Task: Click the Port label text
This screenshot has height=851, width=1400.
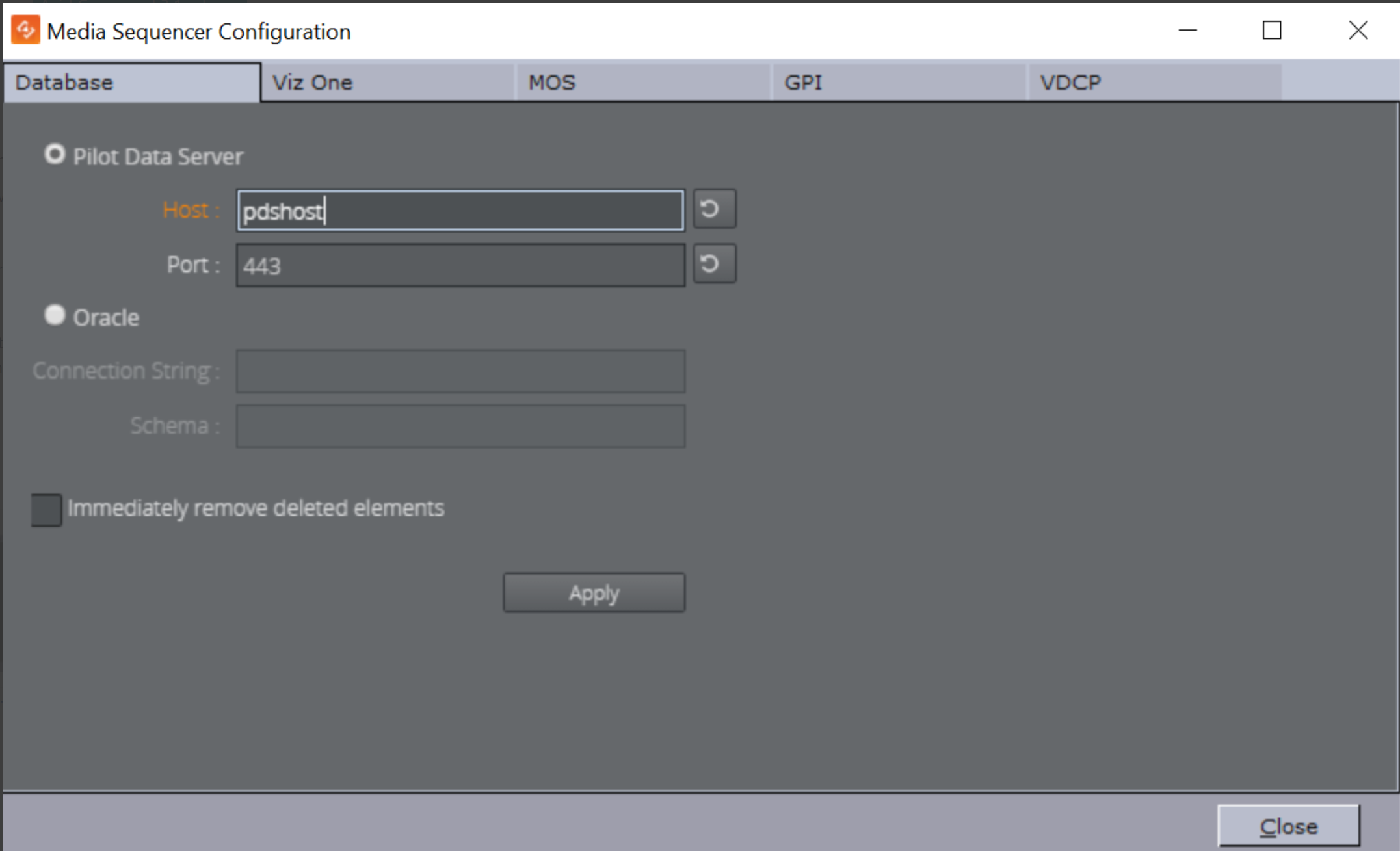Action: pos(193,265)
